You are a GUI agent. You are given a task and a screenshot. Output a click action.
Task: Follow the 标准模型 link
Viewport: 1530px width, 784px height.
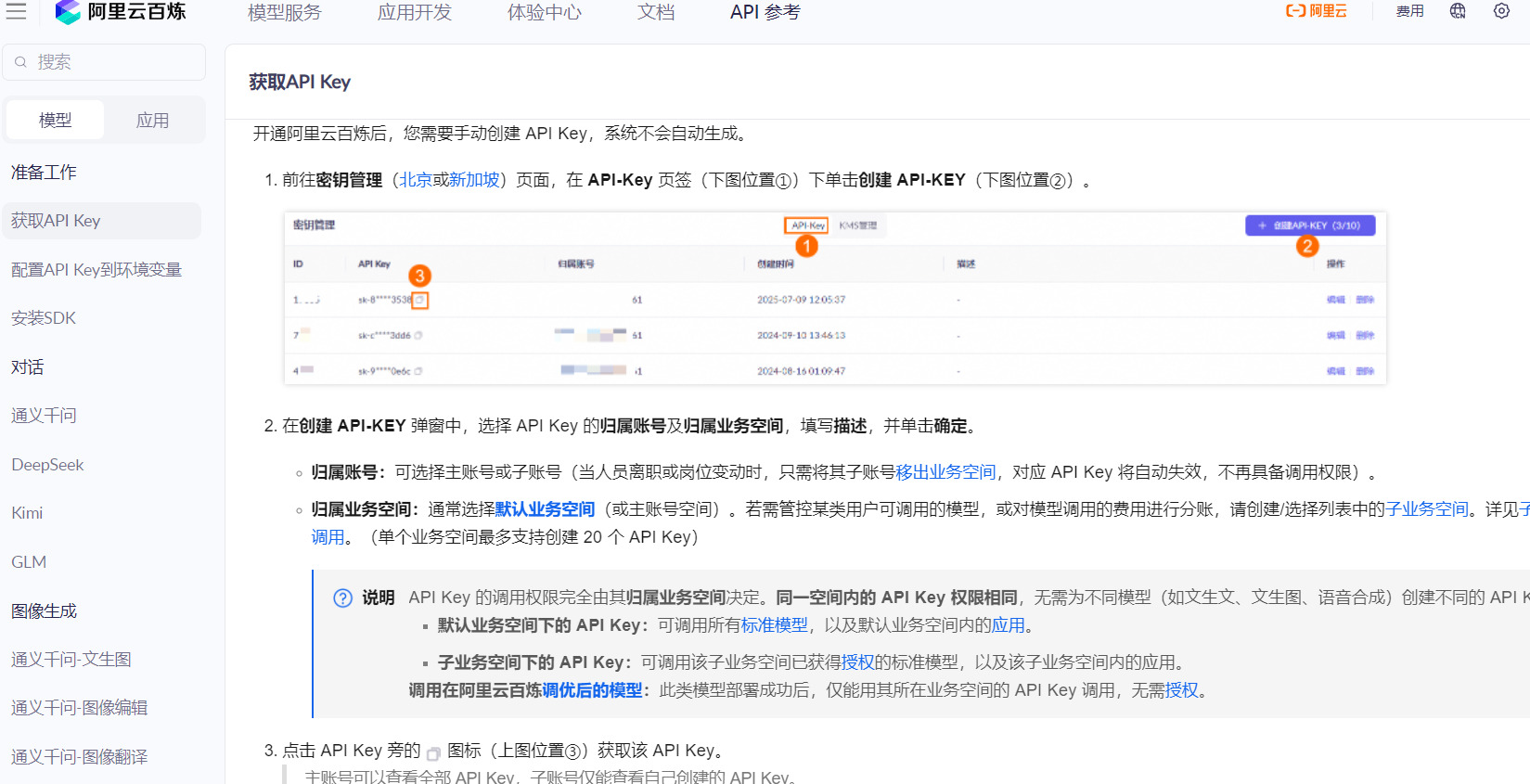click(x=775, y=625)
